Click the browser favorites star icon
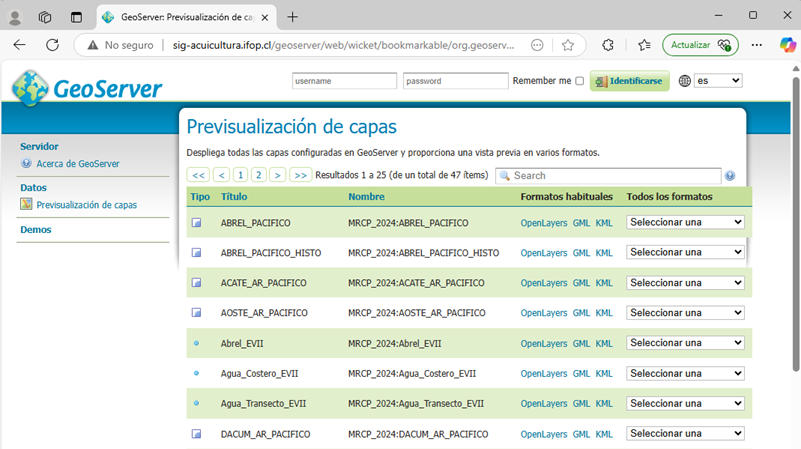Viewport: 801px width, 449px height. pyautogui.click(x=568, y=45)
